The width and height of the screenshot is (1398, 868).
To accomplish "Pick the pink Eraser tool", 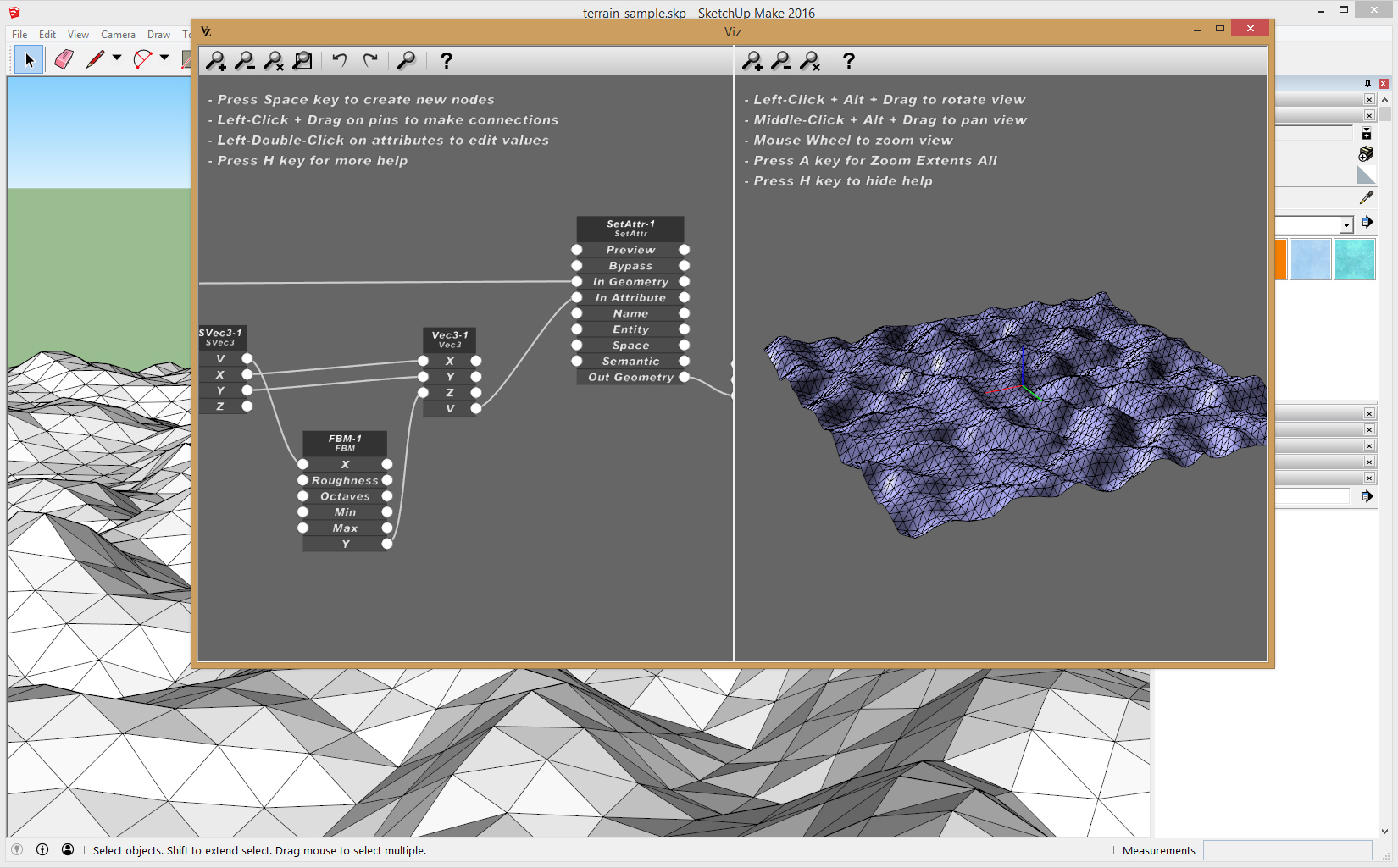I will [x=64, y=59].
